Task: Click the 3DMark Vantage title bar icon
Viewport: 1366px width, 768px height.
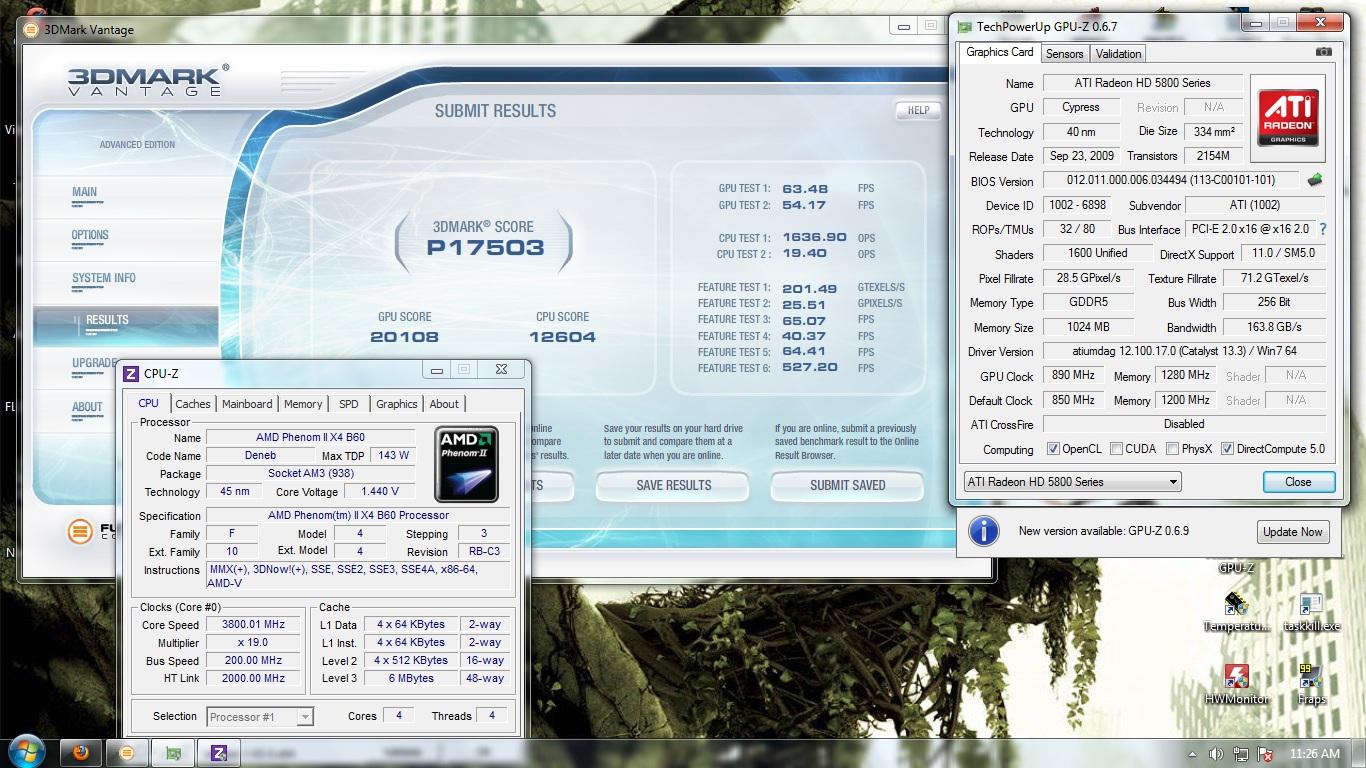Action: pyautogui.click(x=31, y=29)
